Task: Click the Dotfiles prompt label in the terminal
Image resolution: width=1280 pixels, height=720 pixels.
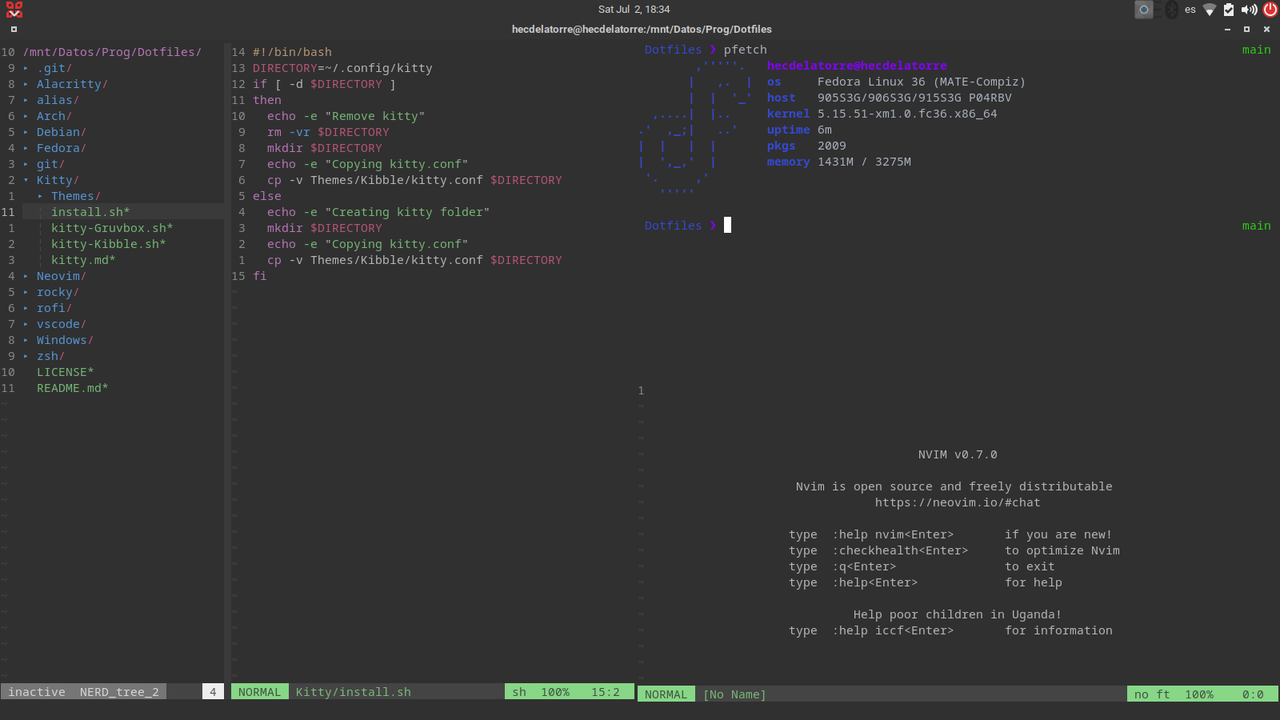Action: tap(672, 49)
